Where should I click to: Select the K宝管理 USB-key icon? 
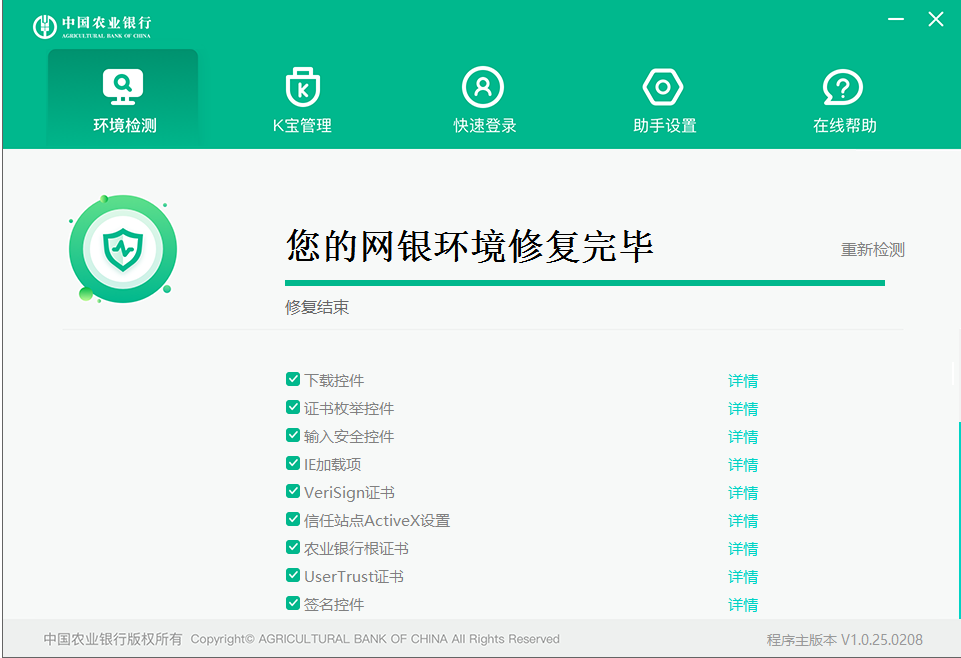(x=302, y=86)
